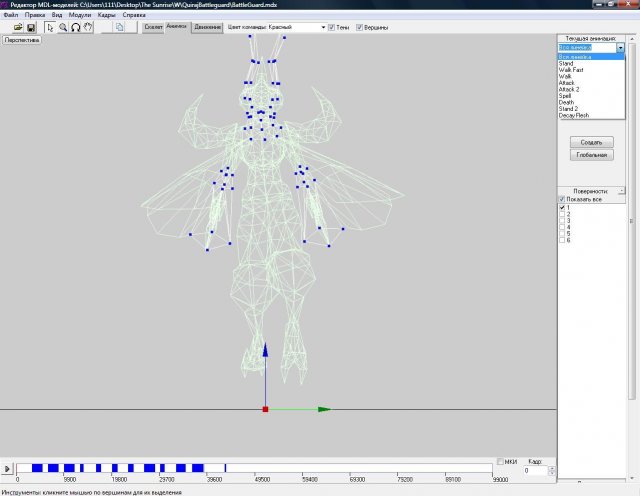The width and height of the screenshot is (640, 496).
Task: Choose Walk Fast in animation list
Action: [573, 69]
